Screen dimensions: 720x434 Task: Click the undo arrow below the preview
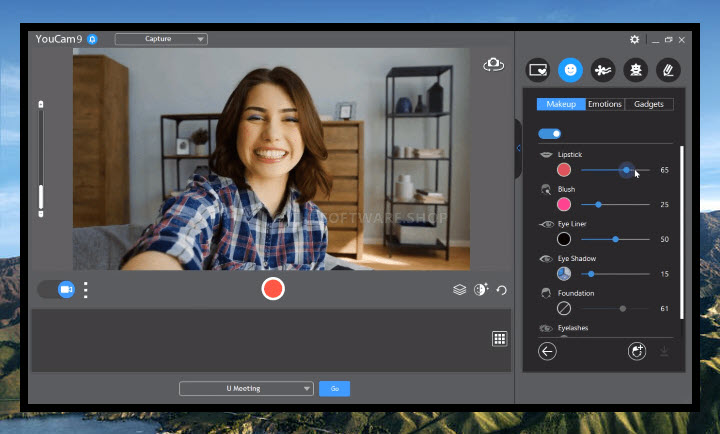tap(501, 290)
